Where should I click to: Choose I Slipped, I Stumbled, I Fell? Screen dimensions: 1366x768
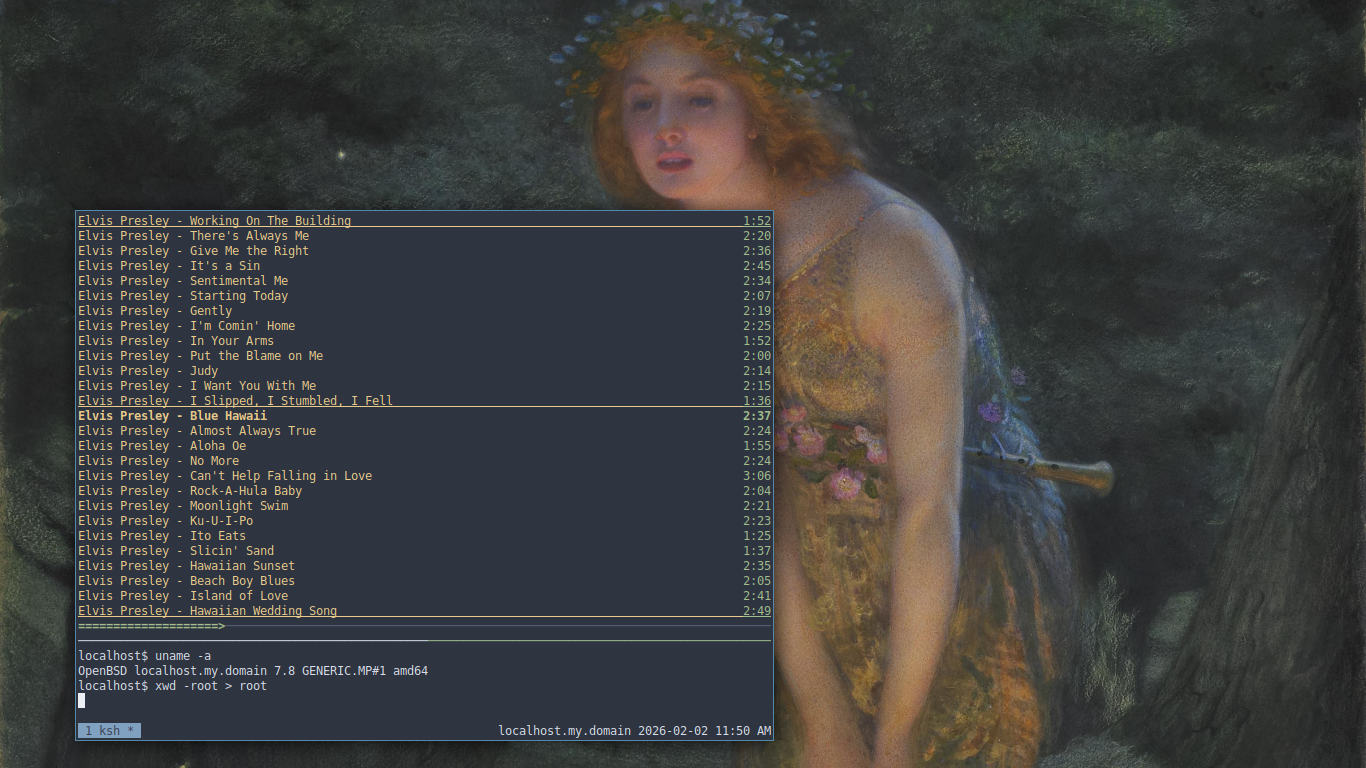pyautogui.click(x=235, y=401)
